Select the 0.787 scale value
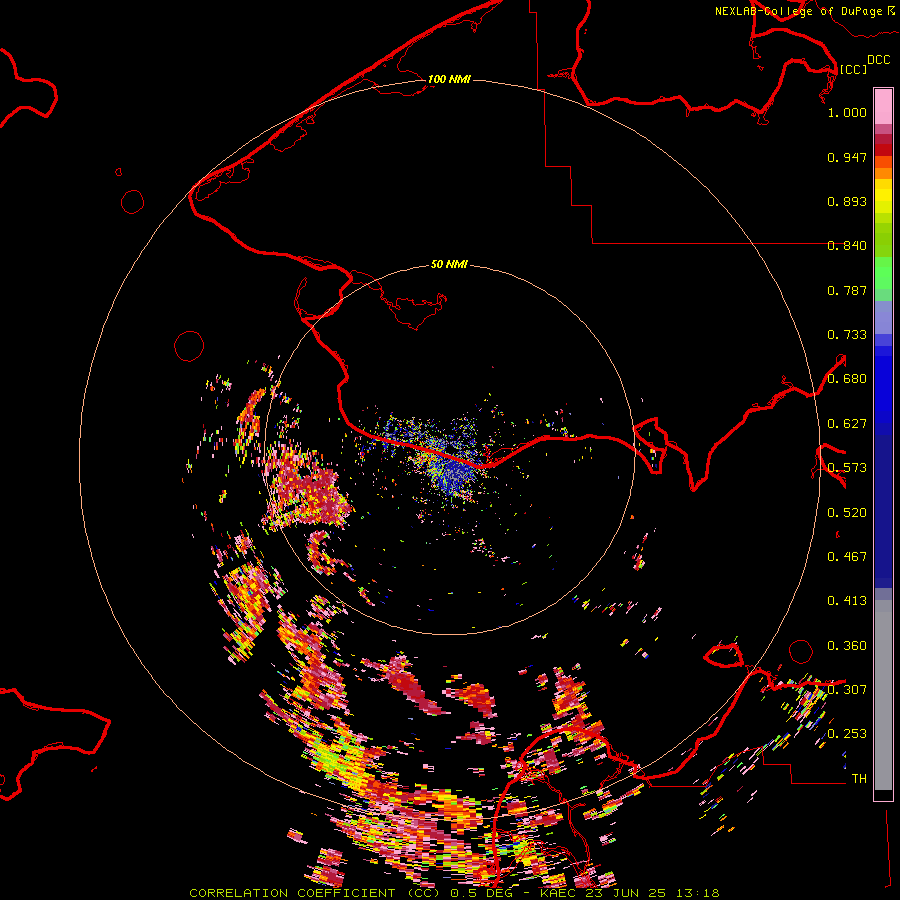This screenshot has width=900, height=900. tap(847, 290)
